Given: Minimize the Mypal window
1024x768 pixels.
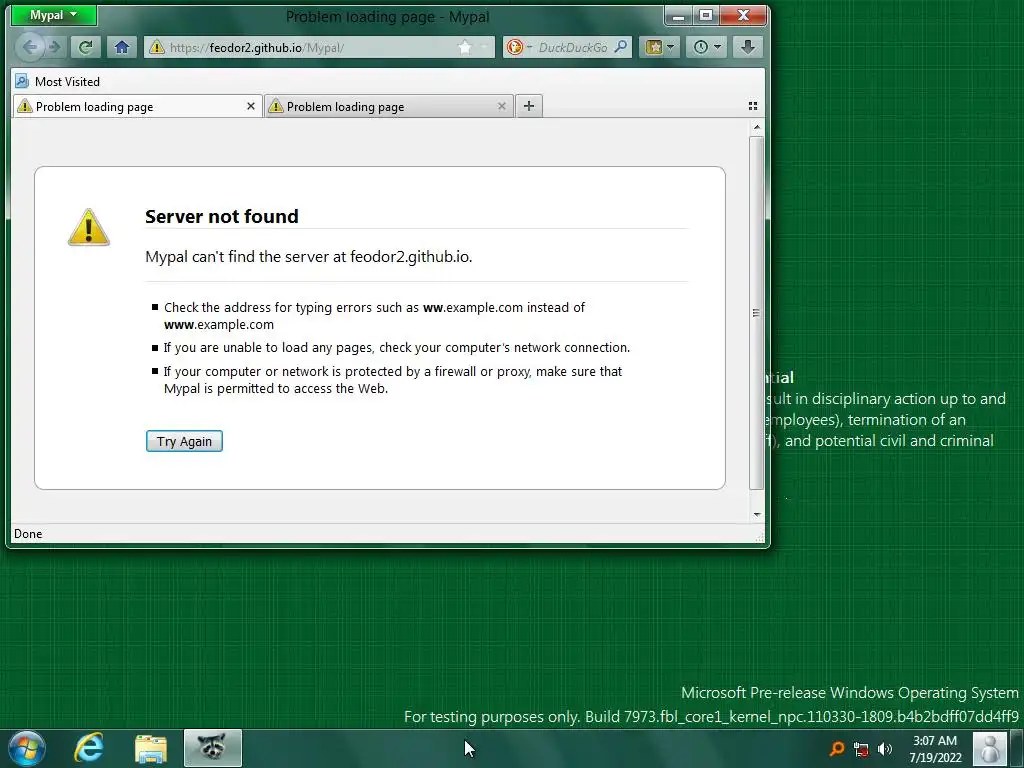Looking at the screenshot, I should pyautogui.click(x=679, y=16).
